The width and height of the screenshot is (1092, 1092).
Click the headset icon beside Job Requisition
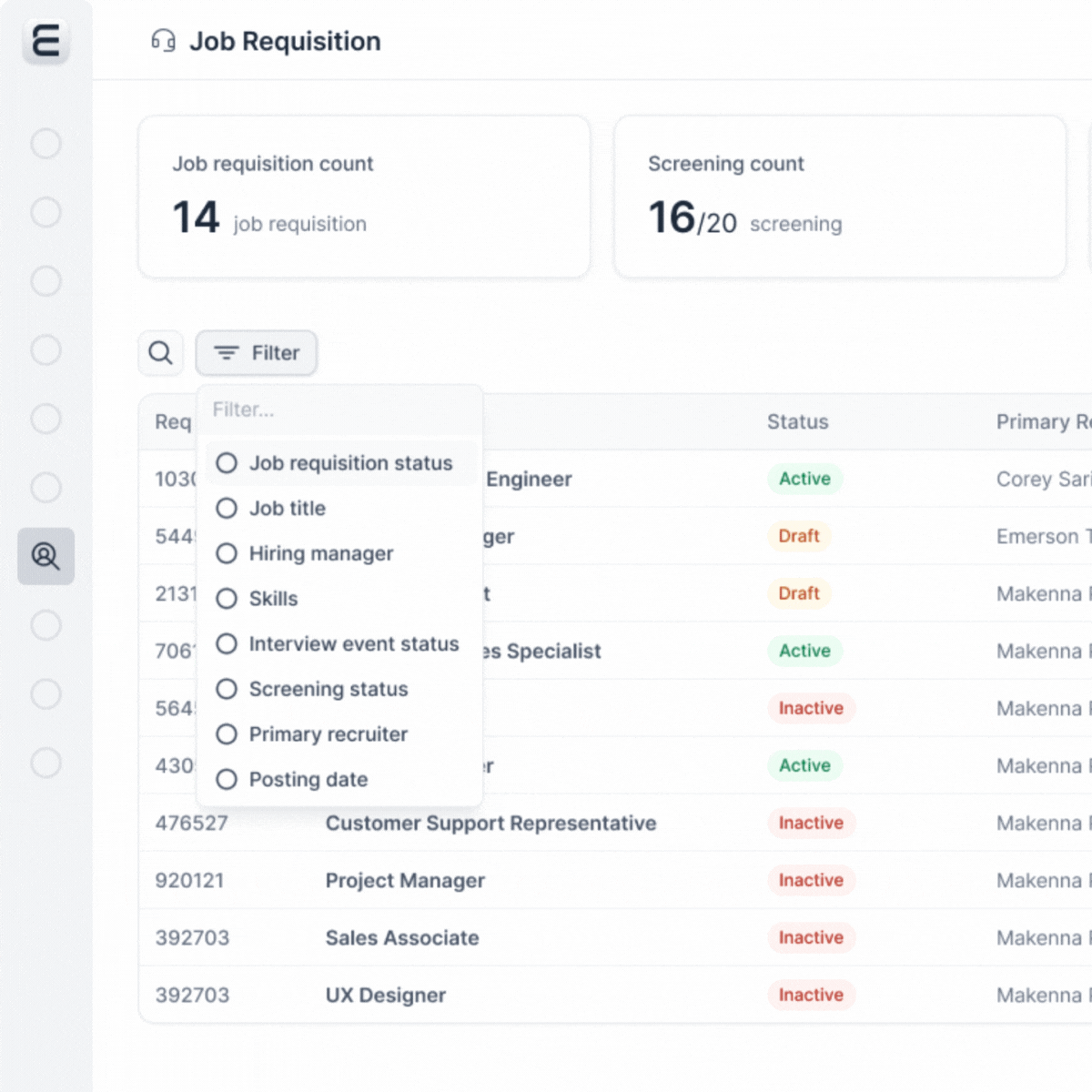click(x=164, y=41)
